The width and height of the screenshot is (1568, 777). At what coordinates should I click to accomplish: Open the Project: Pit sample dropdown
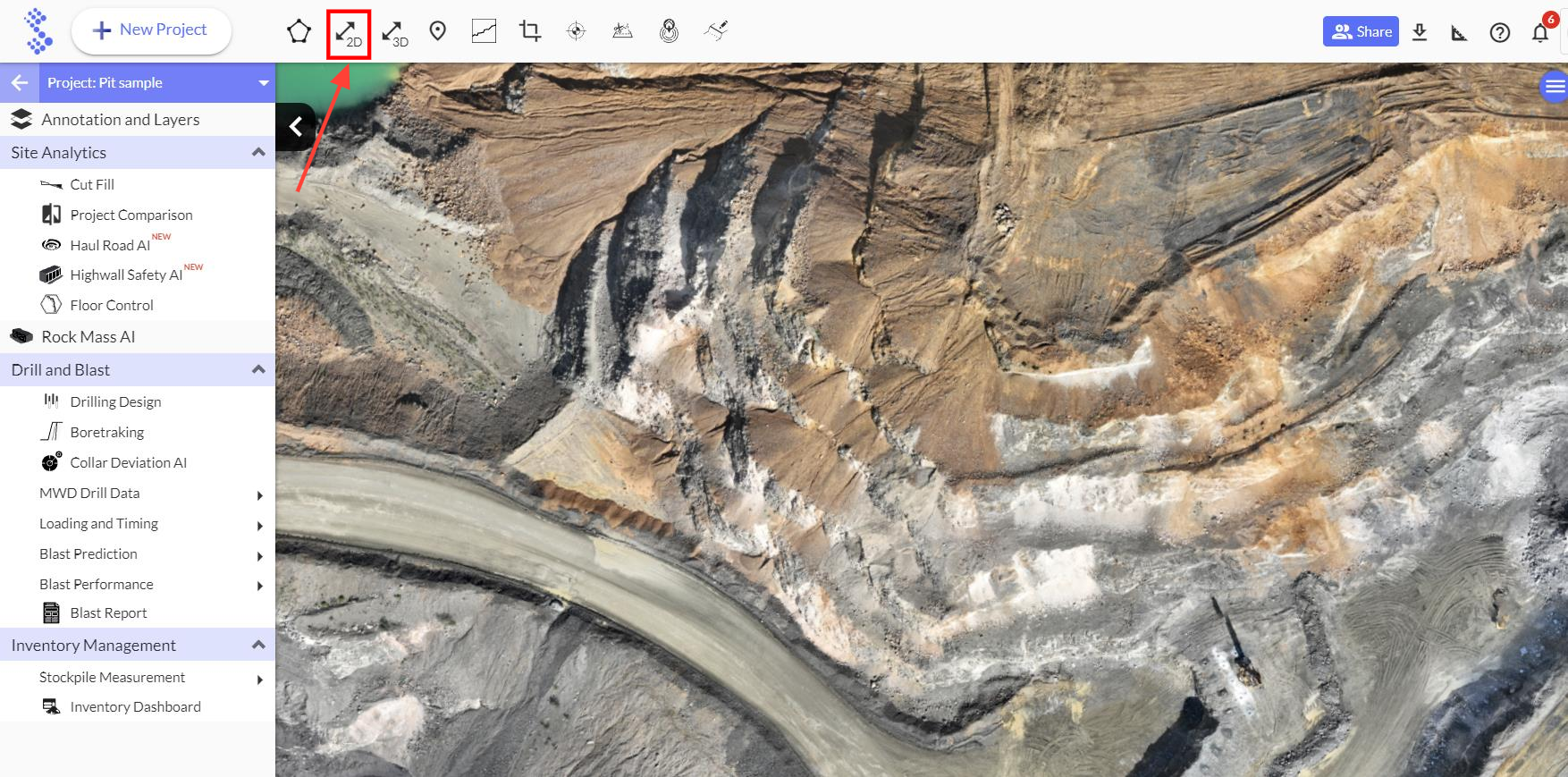coord(263,83)
